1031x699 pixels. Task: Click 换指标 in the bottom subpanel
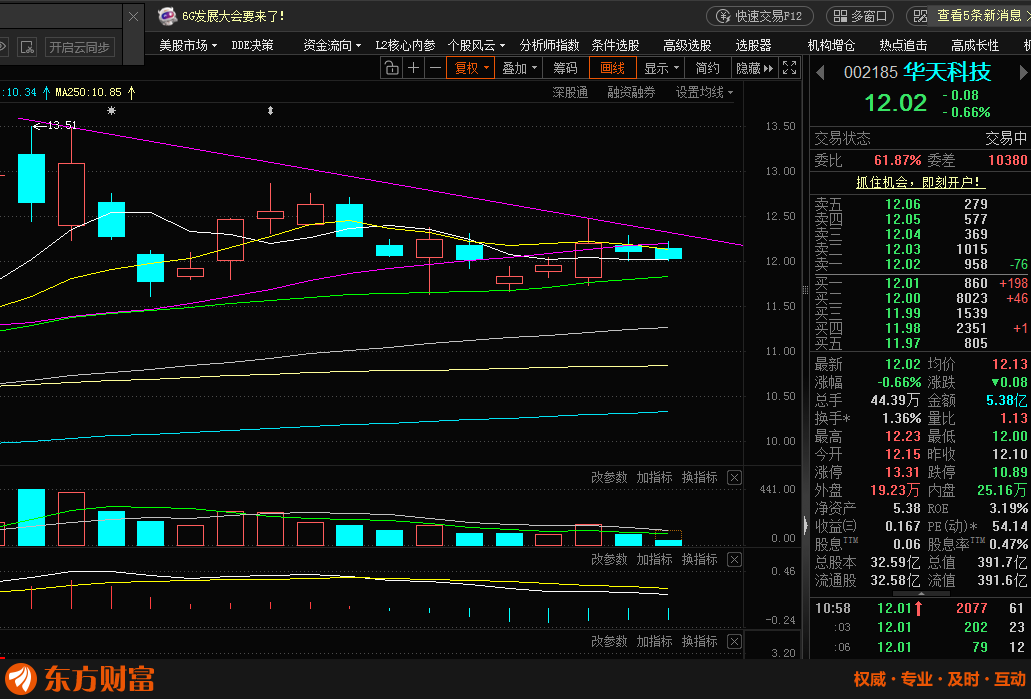tap(699, 642)
